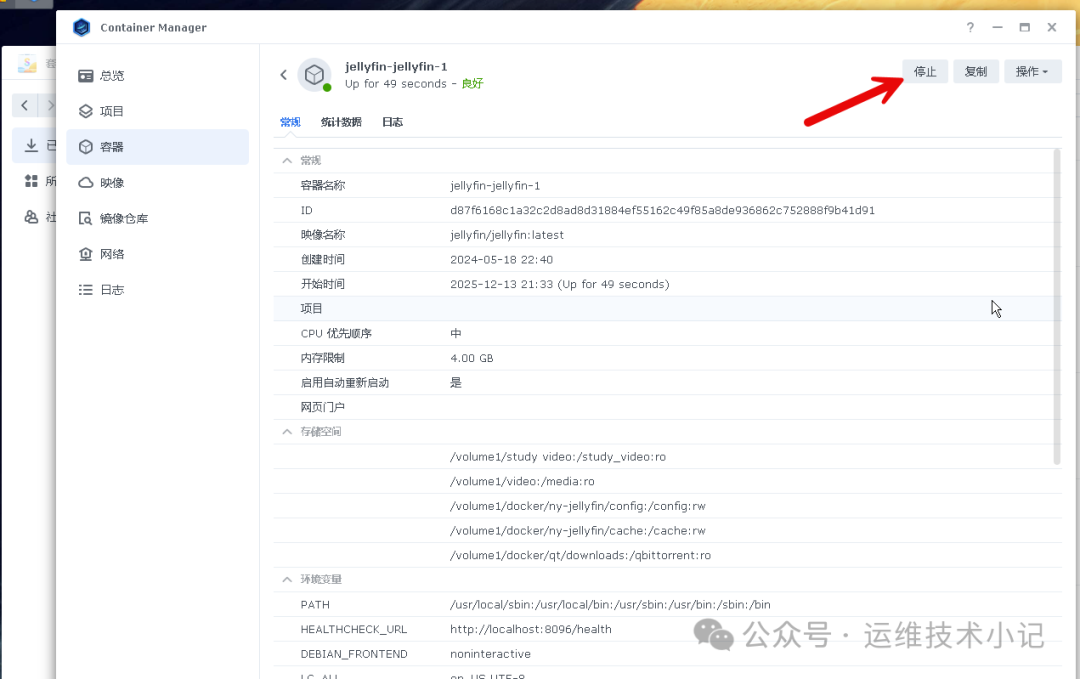This screenshot has width=1080, height=679.
Task: Switch to the 常规 general tab
Action: tap(290, 122)
